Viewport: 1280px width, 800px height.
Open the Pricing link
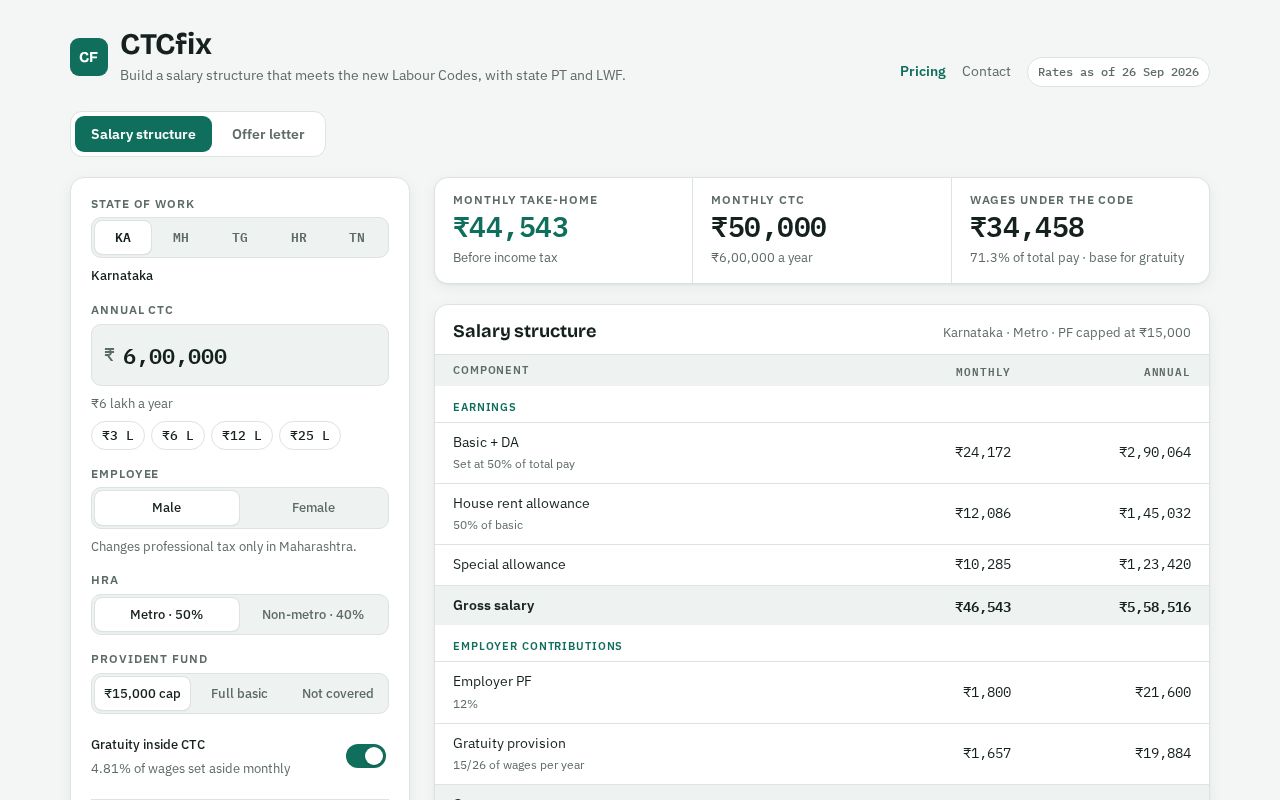tap(923, 72)
